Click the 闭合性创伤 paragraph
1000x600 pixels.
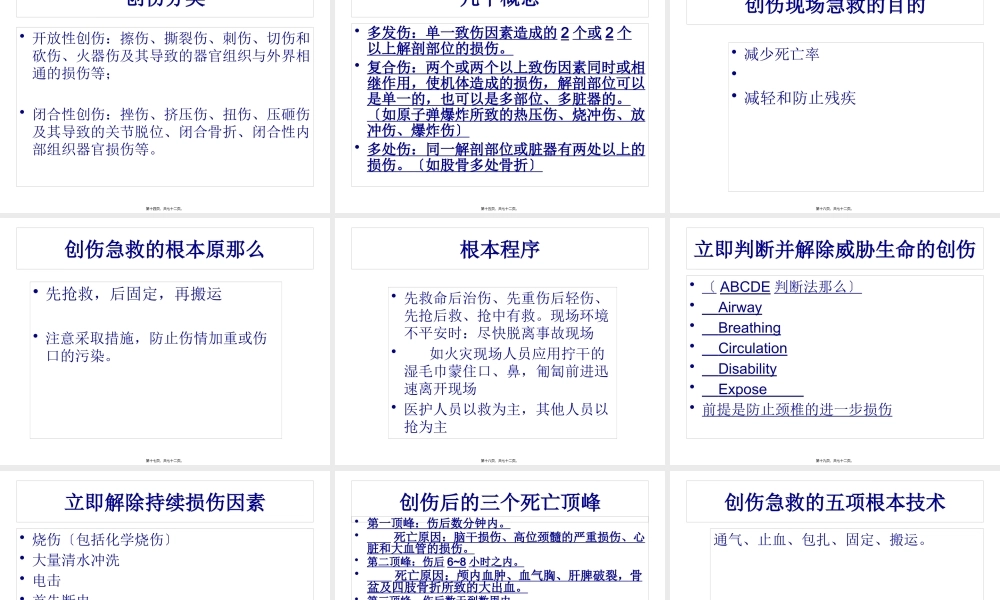[171, 132]
